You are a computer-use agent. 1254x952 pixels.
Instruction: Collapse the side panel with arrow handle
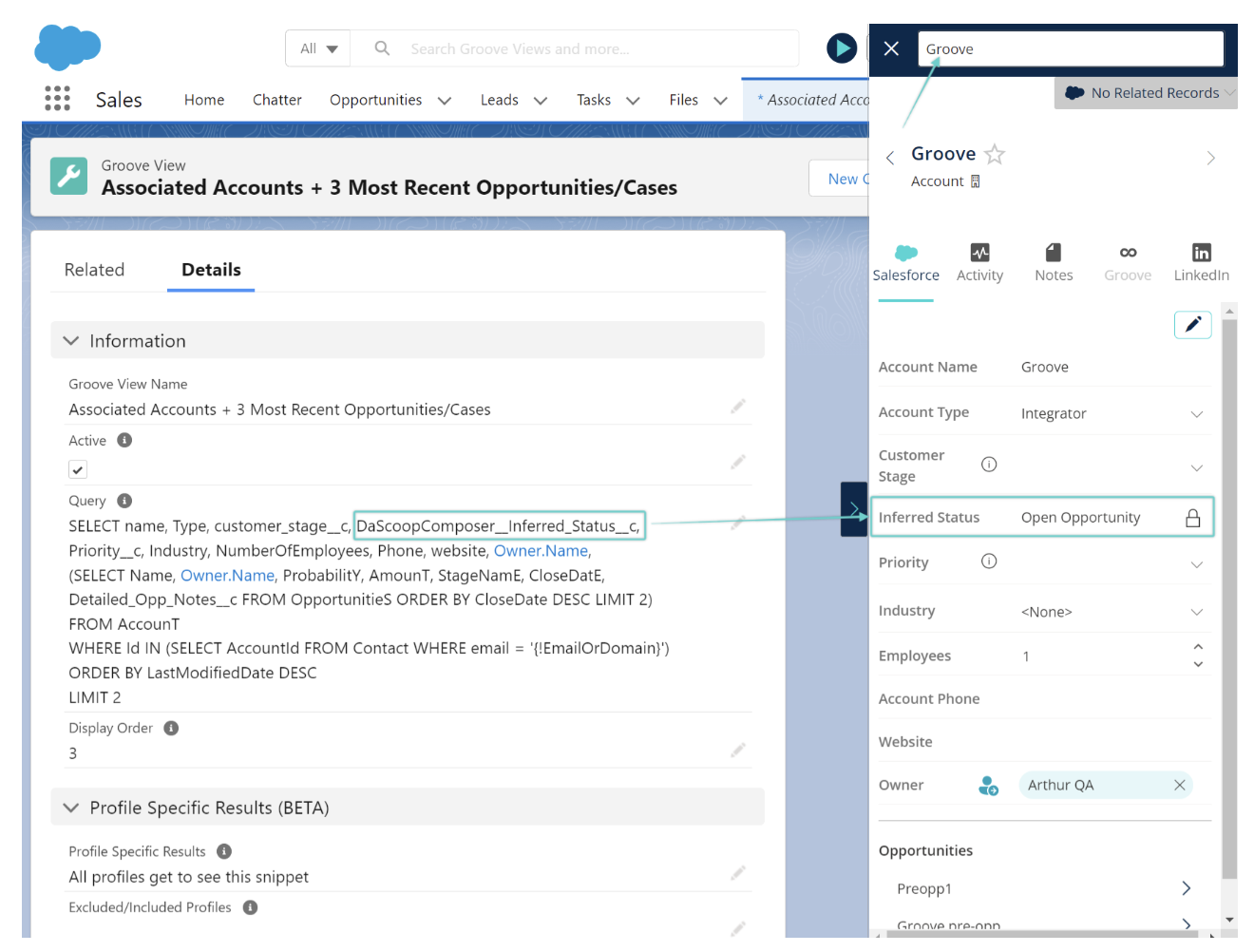(854, 509)
